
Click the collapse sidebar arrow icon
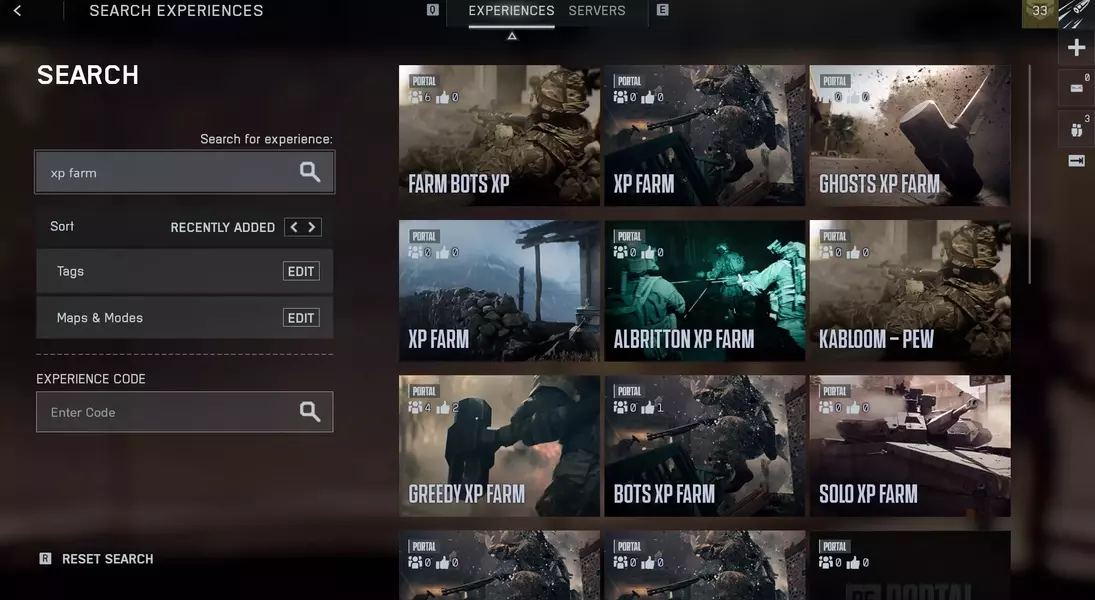[1076, 161]
